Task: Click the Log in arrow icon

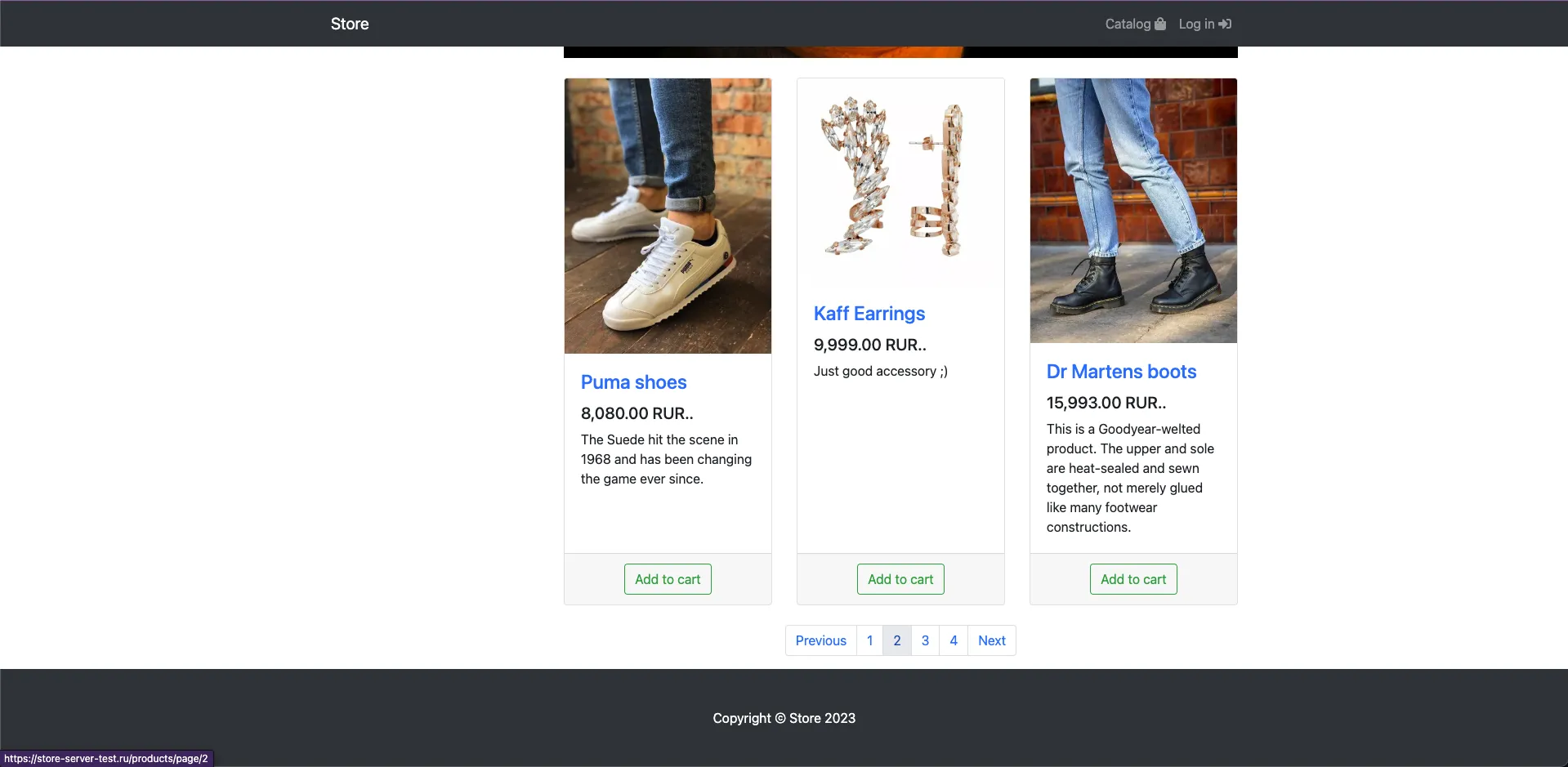Action: coord(1225,24)
